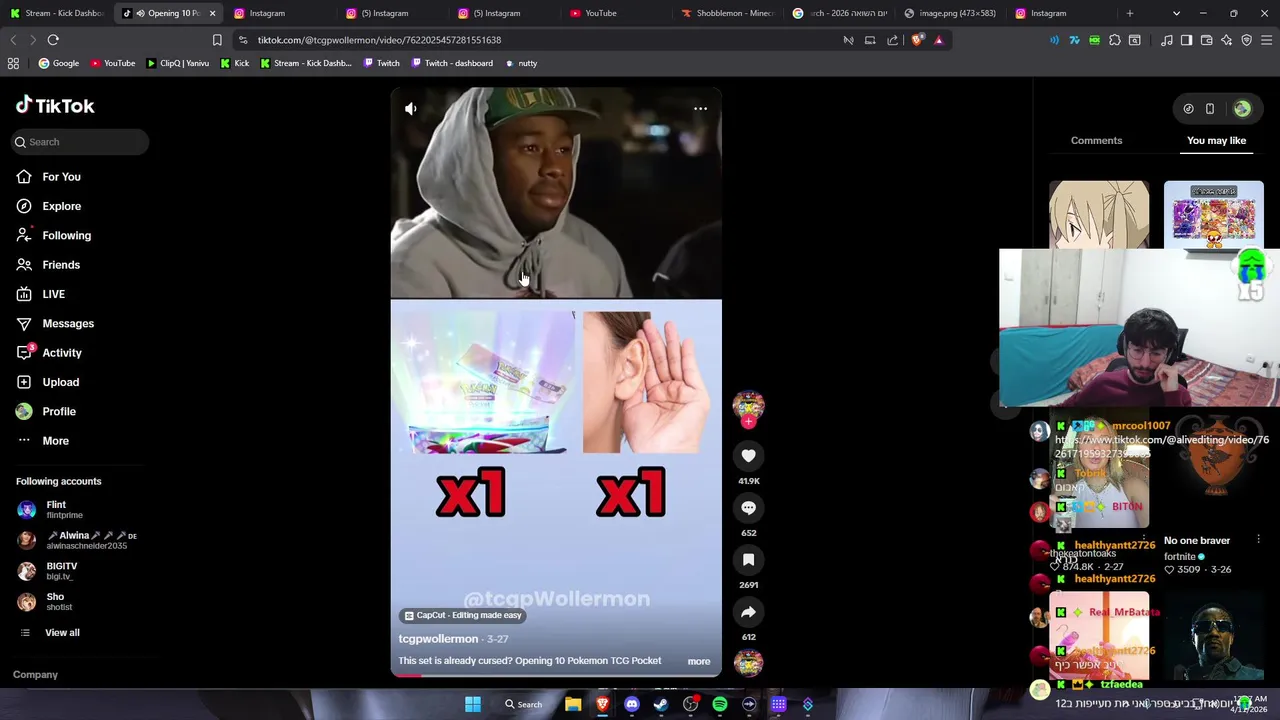Like the video with heart button
Viewport: 1280px width, 720px height.
(748, 456)
